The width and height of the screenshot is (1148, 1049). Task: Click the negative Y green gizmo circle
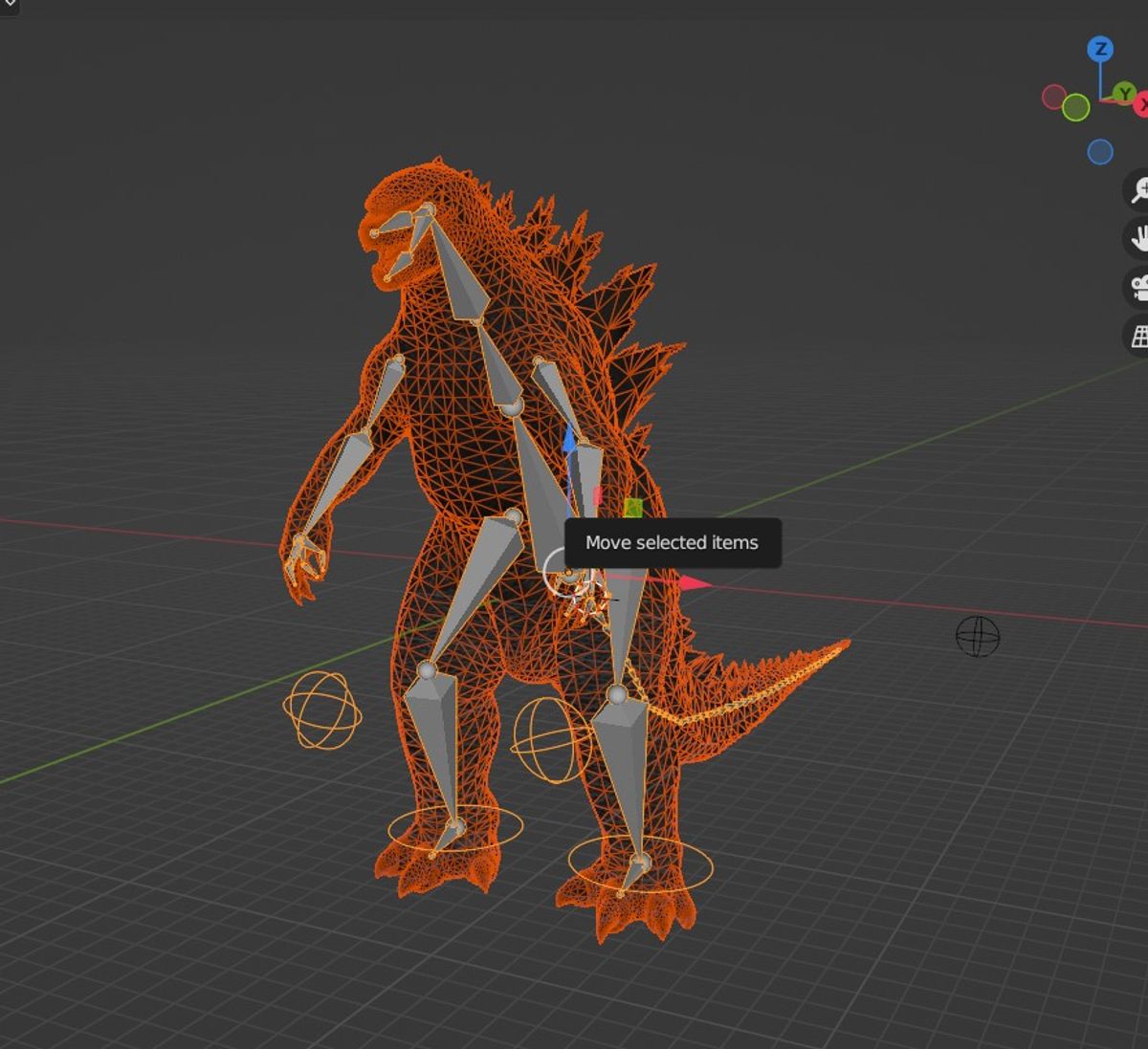[1076, 107]
